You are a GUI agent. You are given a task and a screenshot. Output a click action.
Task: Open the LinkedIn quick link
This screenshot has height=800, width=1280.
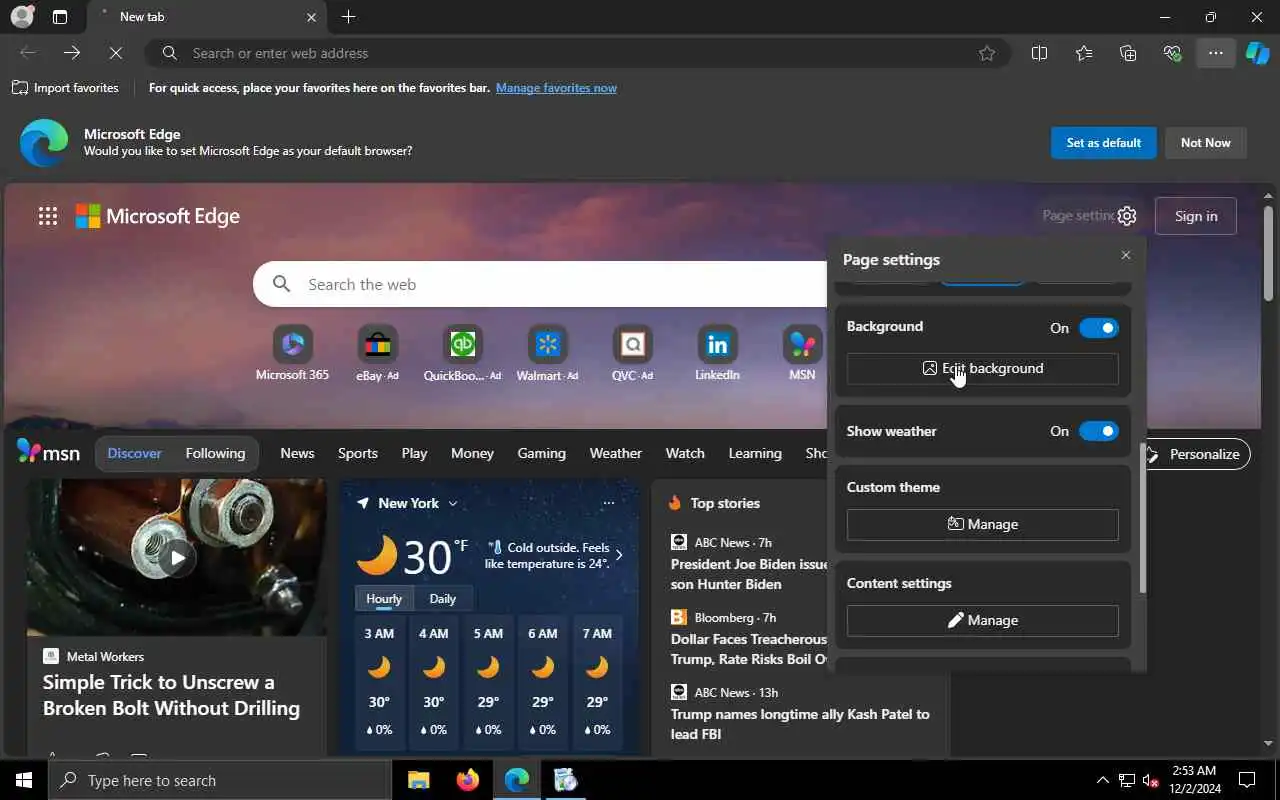point(717,353)
